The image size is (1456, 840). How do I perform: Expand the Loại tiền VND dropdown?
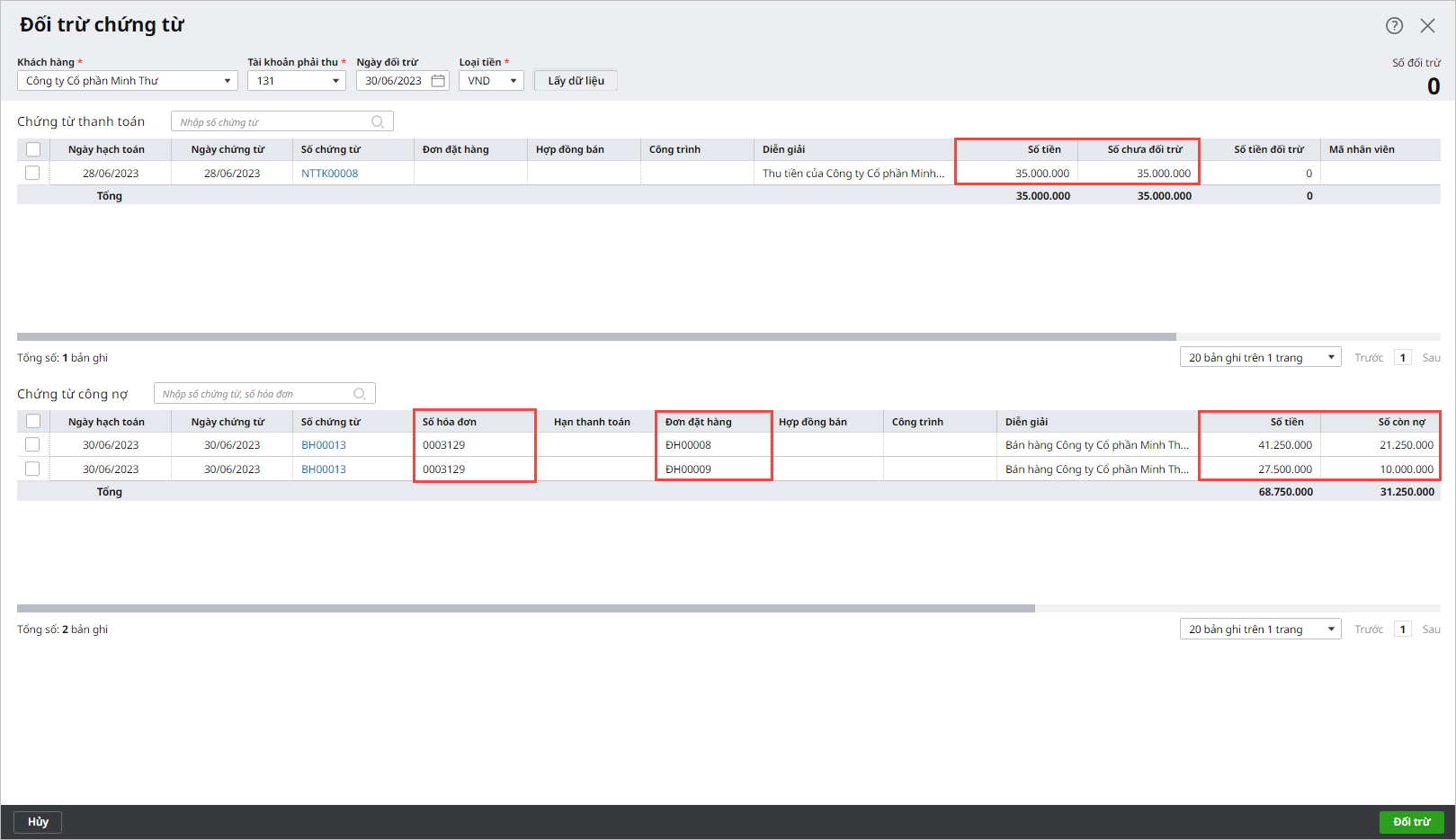coord(513,81)
